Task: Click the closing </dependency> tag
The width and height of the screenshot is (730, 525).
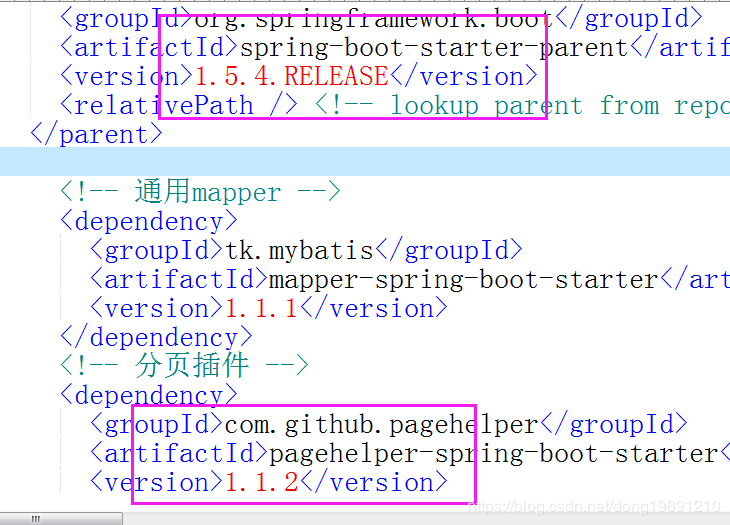Action: [156, 337]
